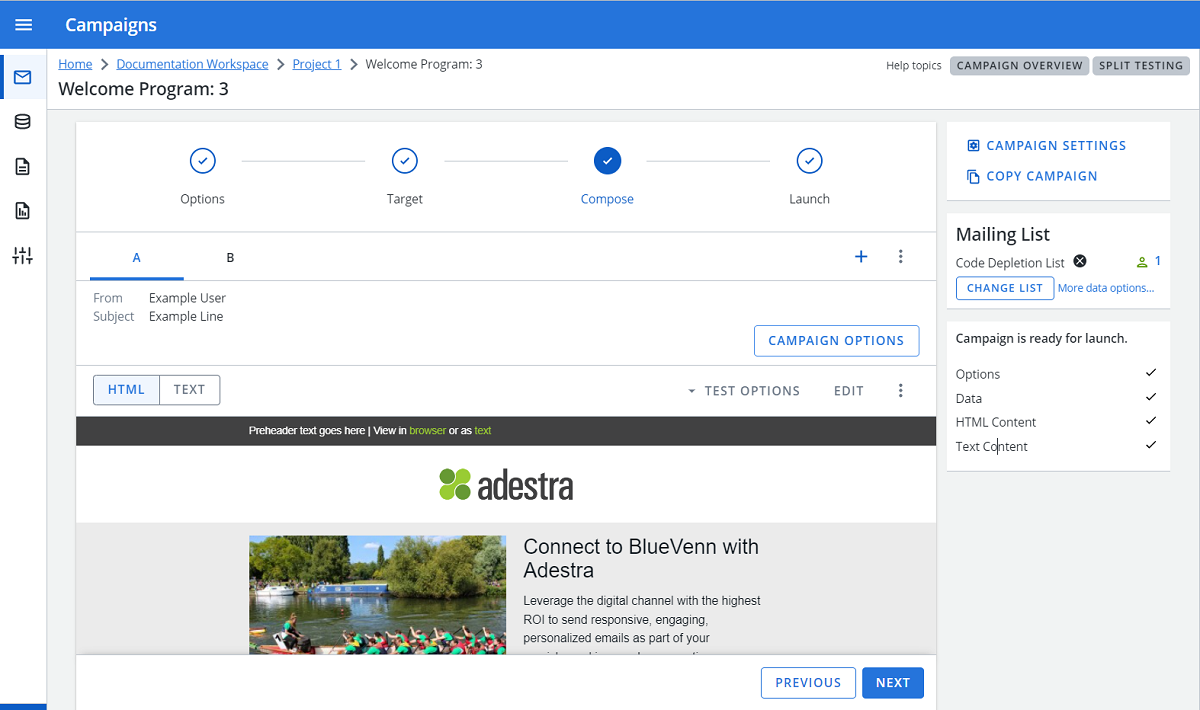This screenshot has width=1200, height=710.
Task: Go to the Options step circle
Action: tap(202, 160)
